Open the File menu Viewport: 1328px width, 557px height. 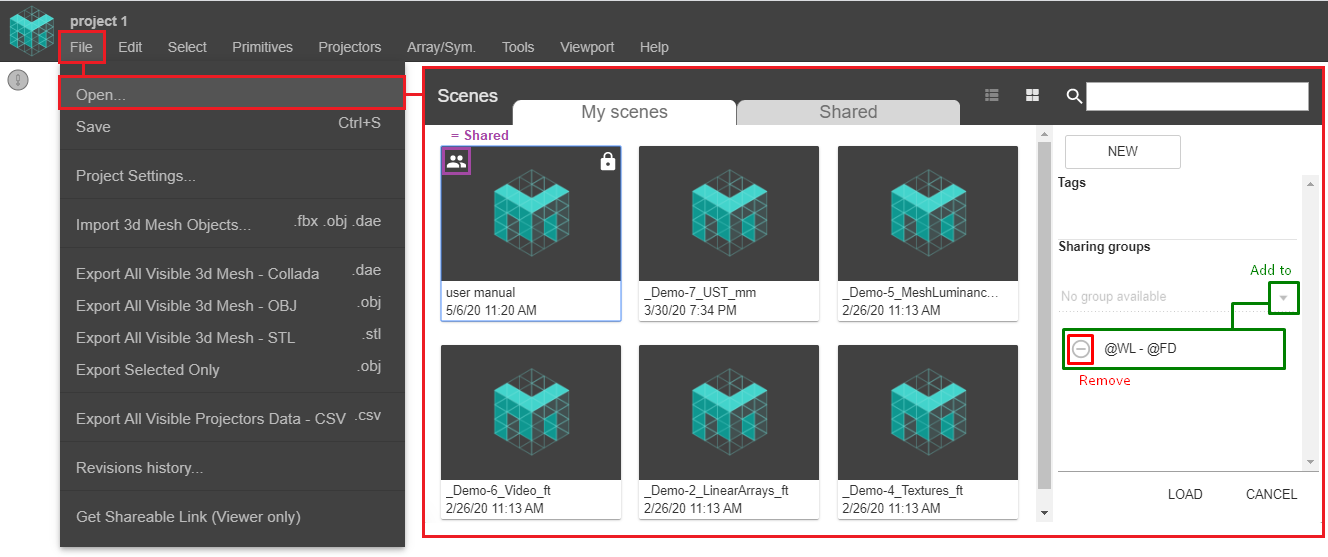[82, 47]
